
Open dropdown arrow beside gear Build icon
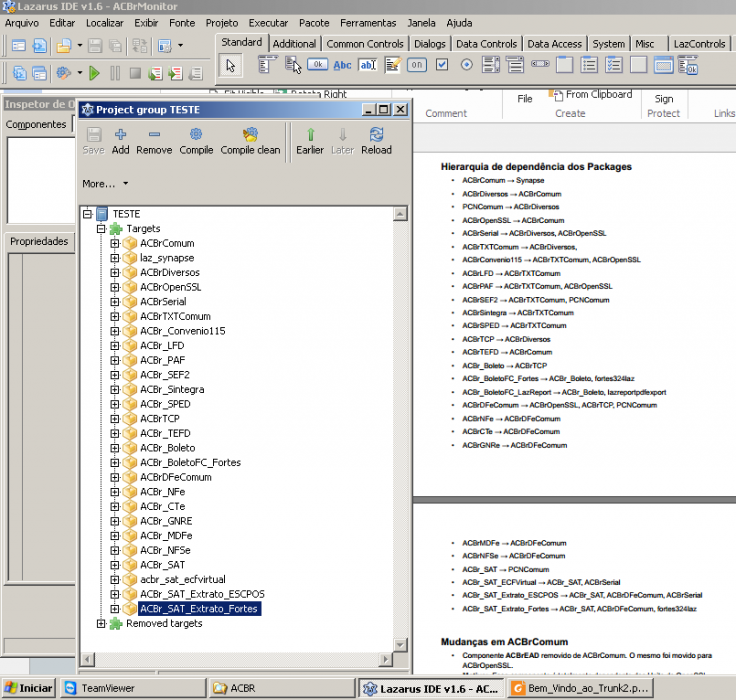coord(79,73)
